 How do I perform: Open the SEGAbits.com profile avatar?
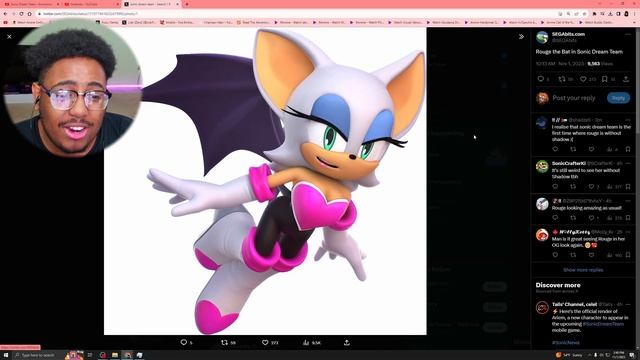coord(542,37)
